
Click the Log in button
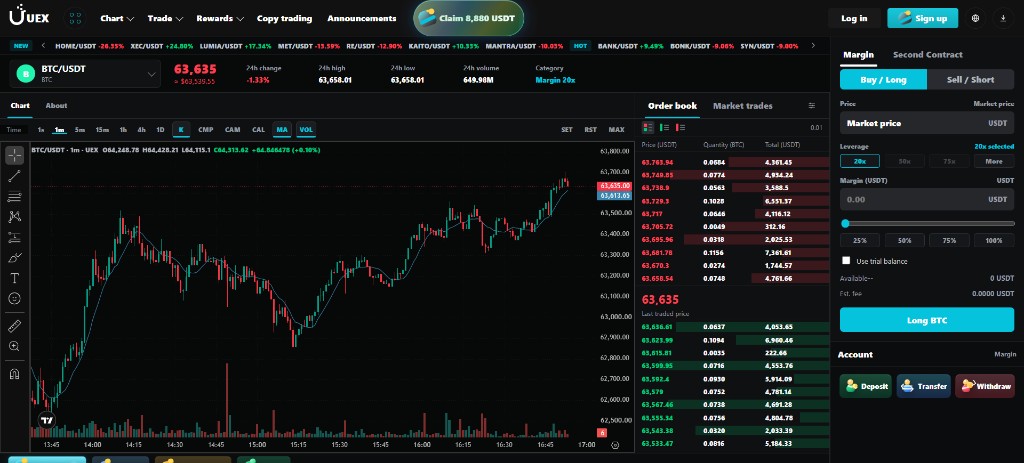point(854,18)
